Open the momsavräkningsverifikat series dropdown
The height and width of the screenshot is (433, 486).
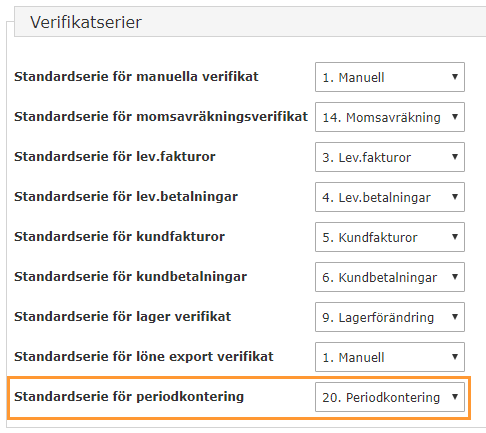point(390,117)
